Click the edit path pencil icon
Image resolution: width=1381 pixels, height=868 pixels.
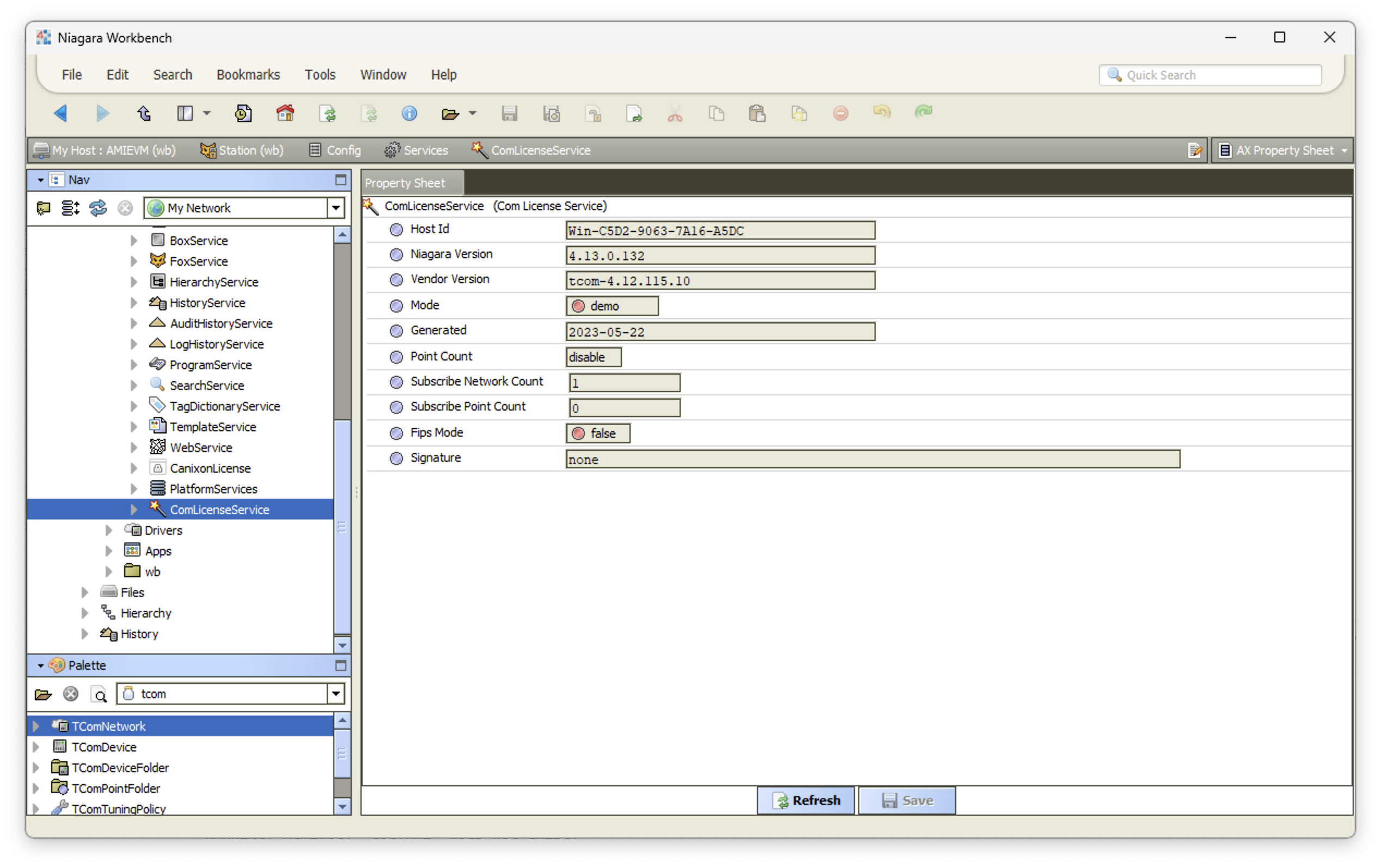coord(1195,150)
